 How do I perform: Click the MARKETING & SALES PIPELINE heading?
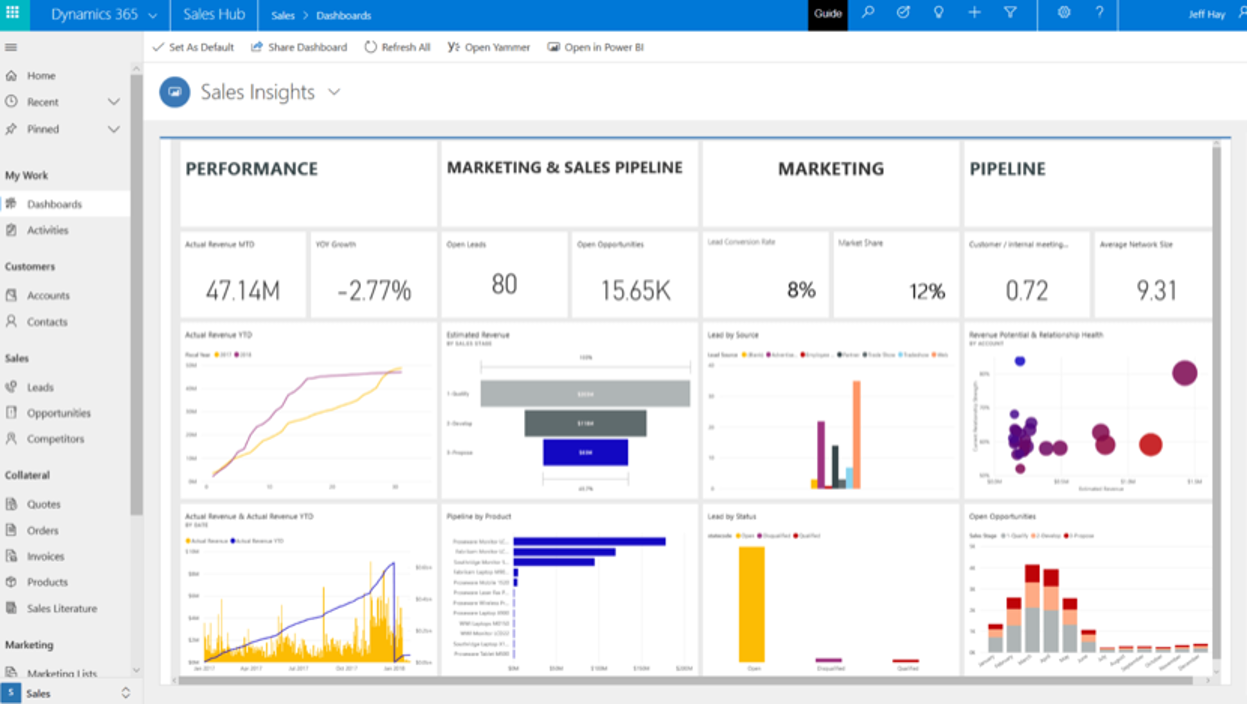[565, 168]
